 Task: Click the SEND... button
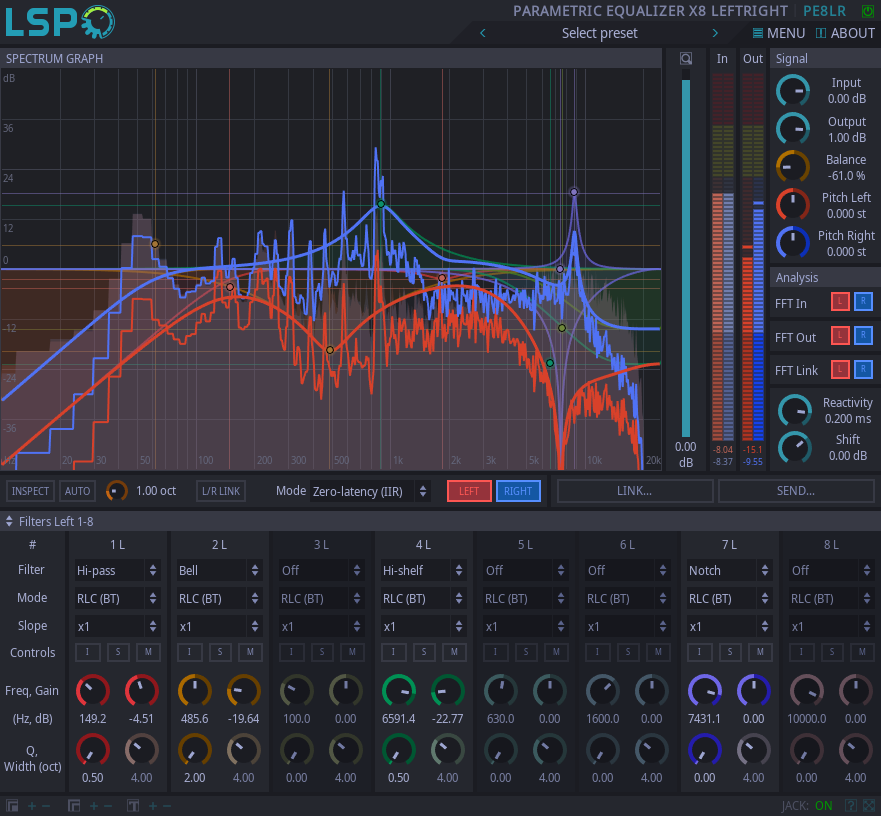795,491
